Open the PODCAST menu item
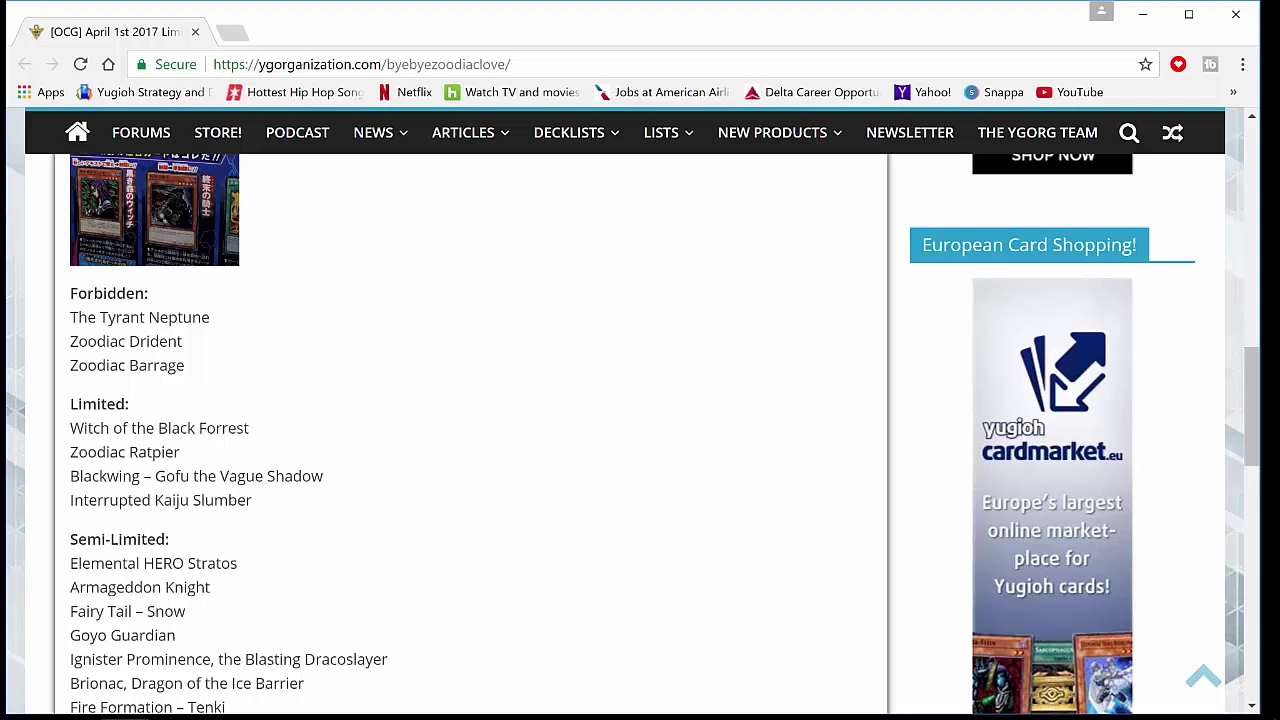This screenshot has width=1280, height=720. point(297,132)
